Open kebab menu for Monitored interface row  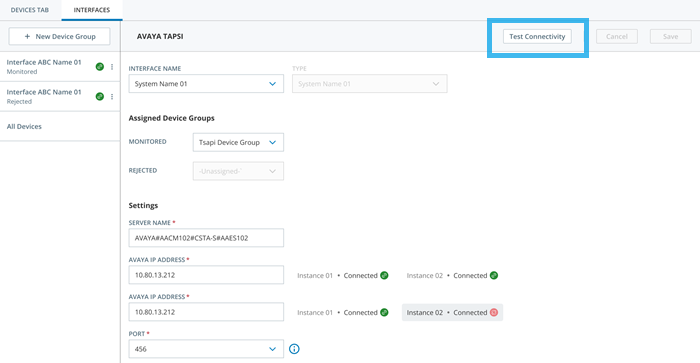[x=112, y=67]
